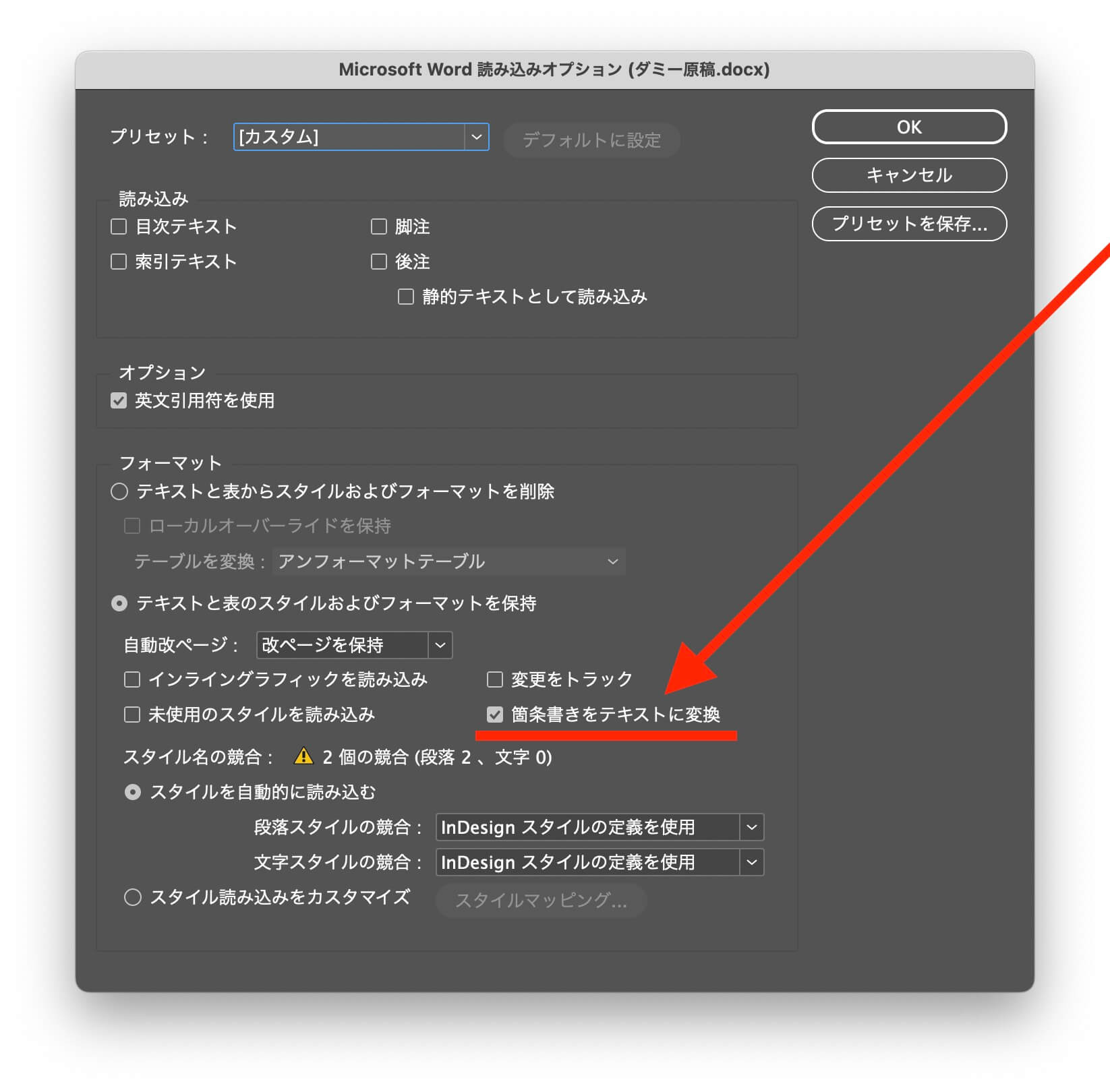The image size is (1110, 1092).
Task: Enable 未使用のスタイルを読み込み checkbox
Action: (132, 715)
